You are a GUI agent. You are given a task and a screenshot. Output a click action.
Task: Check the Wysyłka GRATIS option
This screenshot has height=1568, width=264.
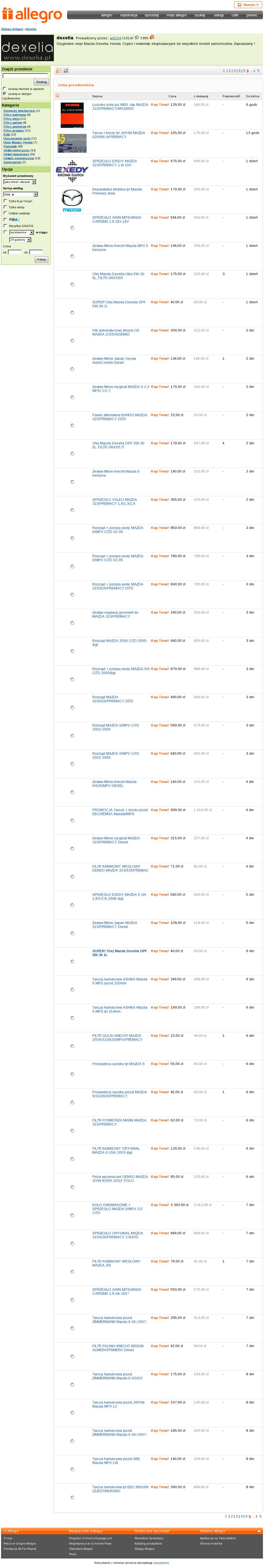click(6, 226)
